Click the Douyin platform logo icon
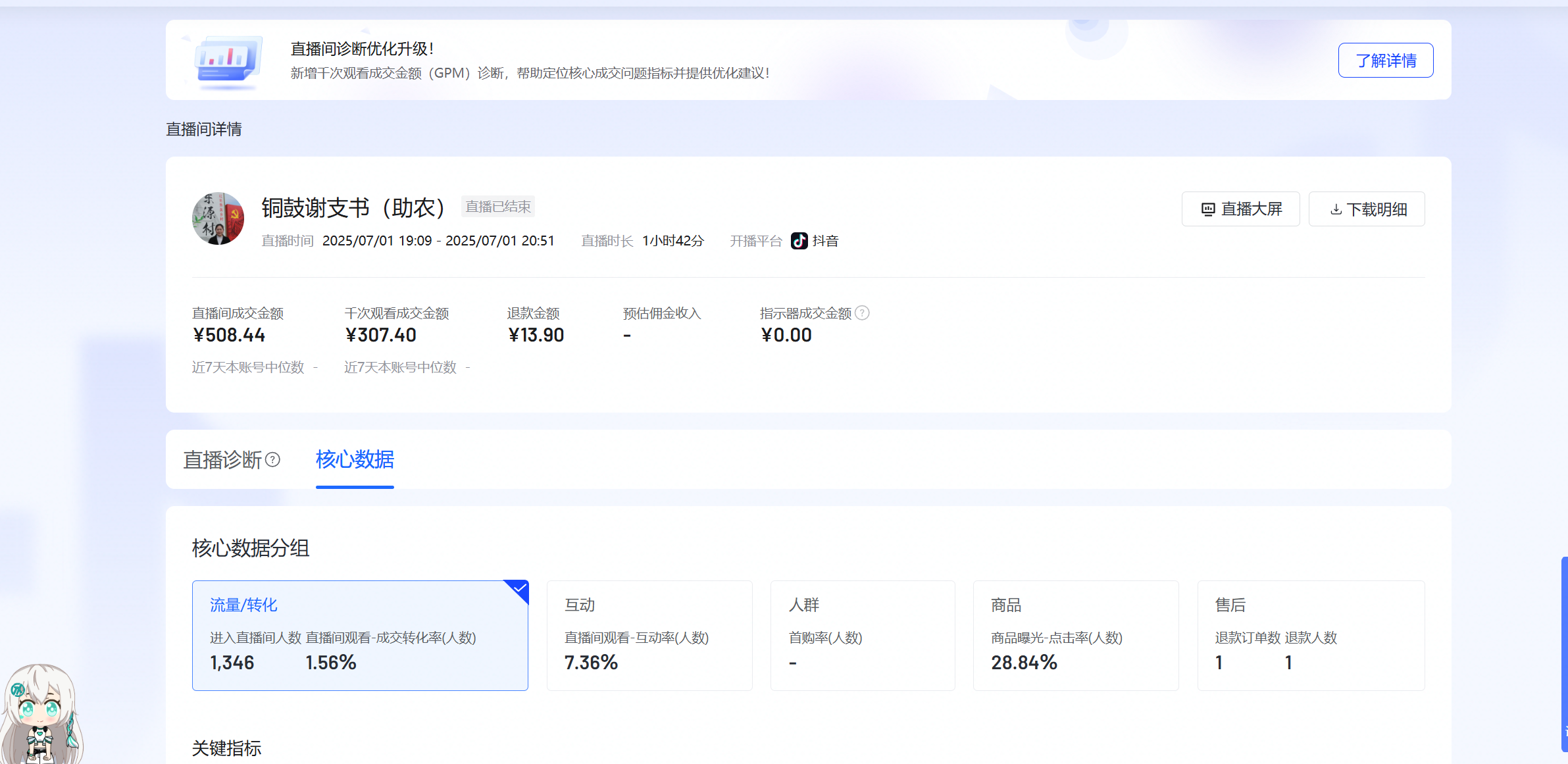This screenshot has width=1568, height=764. click(799, 241)
